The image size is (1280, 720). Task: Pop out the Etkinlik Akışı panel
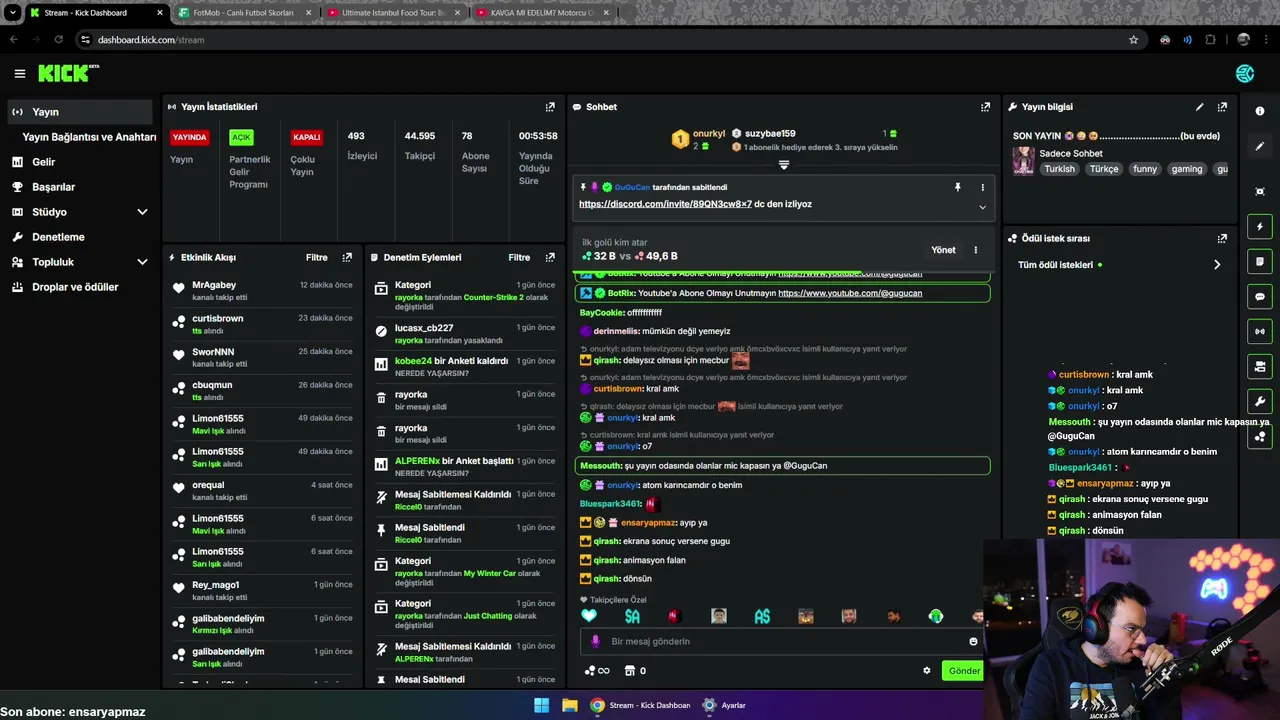[x=347, y=258]
